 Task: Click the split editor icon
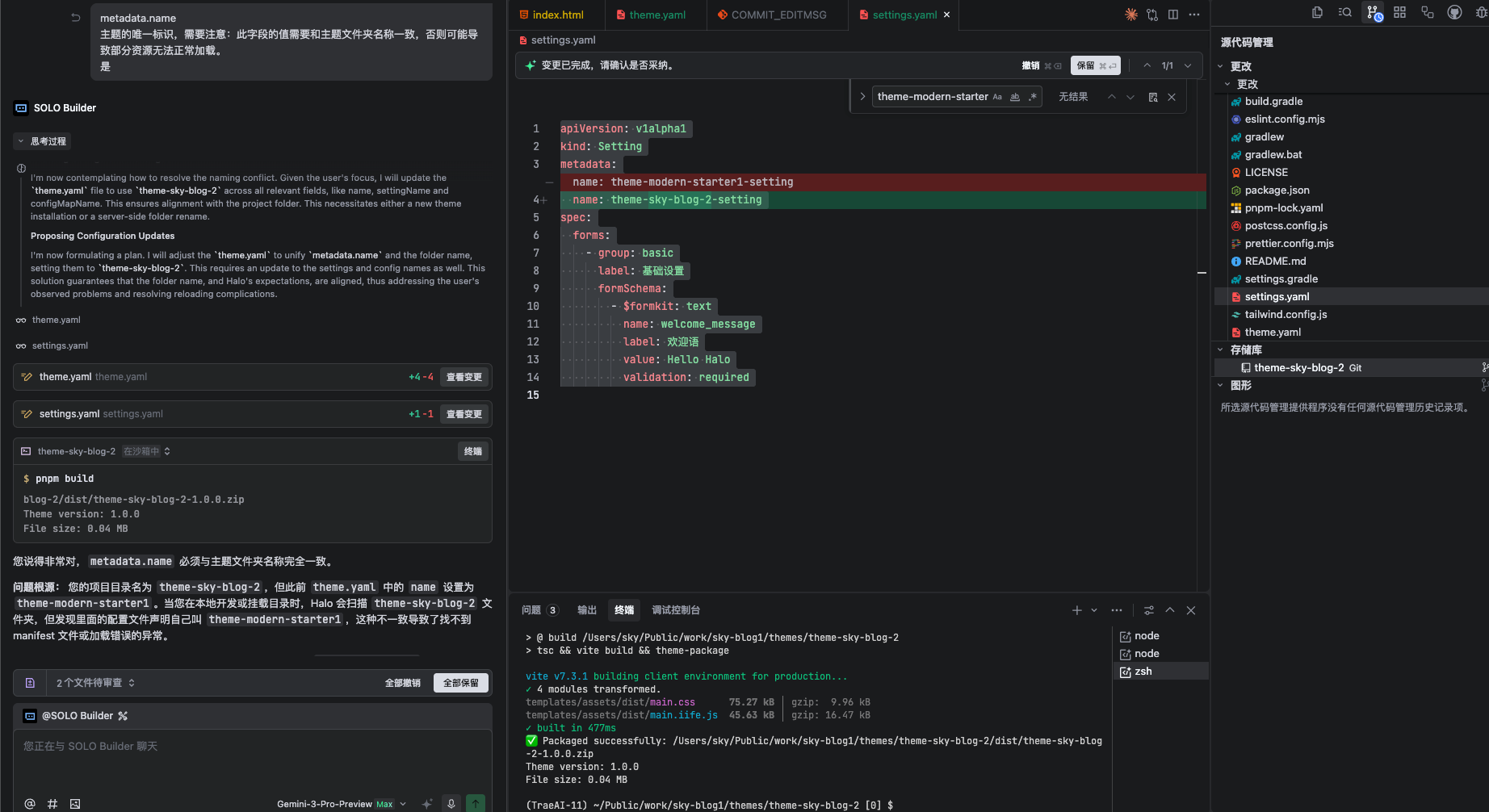tap(1173, 15)
